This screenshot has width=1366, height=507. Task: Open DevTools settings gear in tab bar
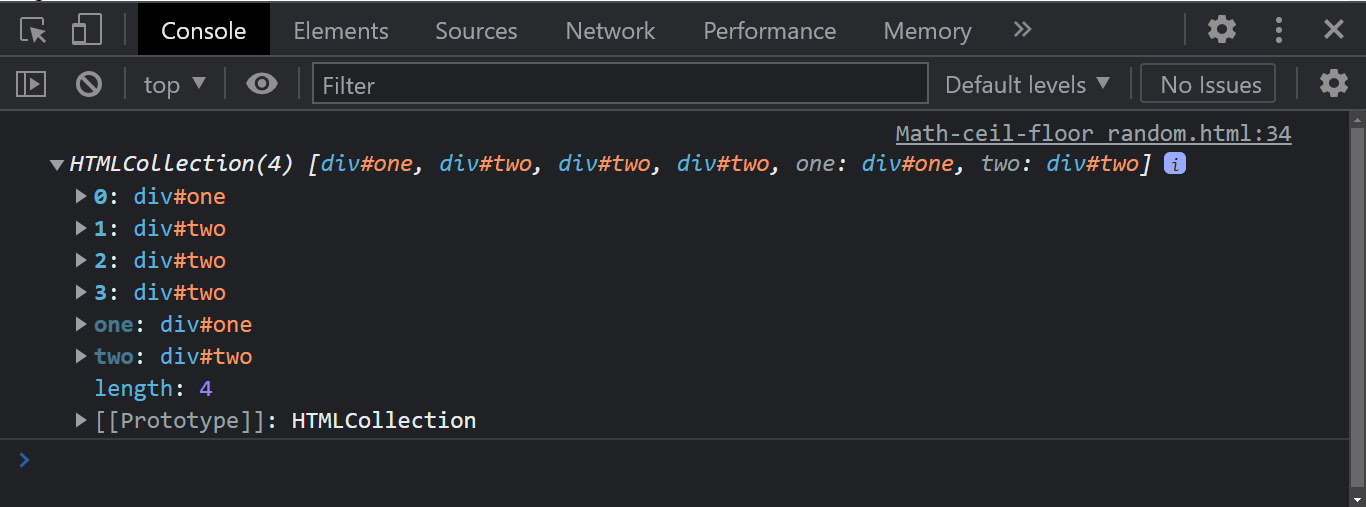pos(1222,30)
